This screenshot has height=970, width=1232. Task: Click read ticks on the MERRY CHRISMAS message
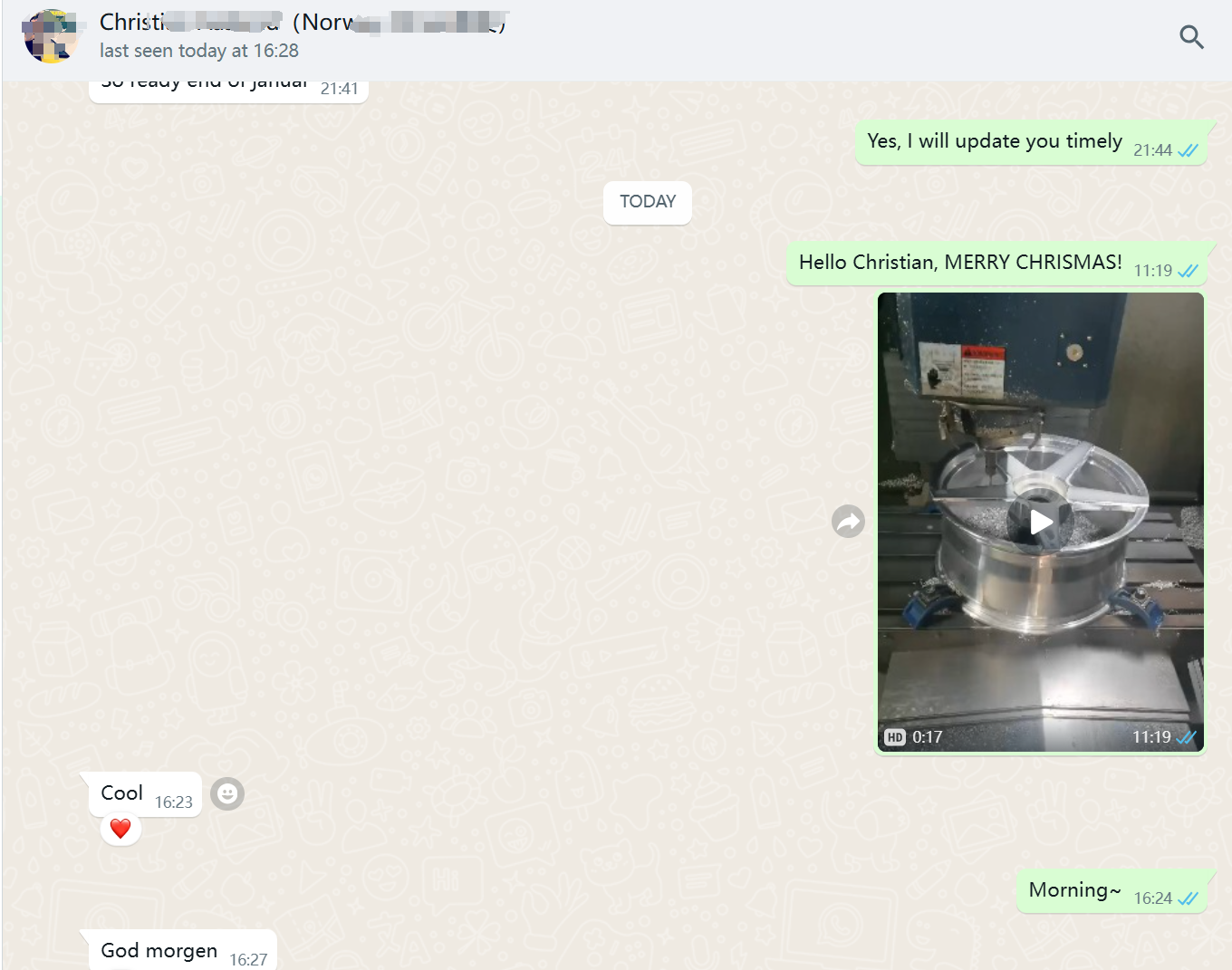click(1188, 271)
